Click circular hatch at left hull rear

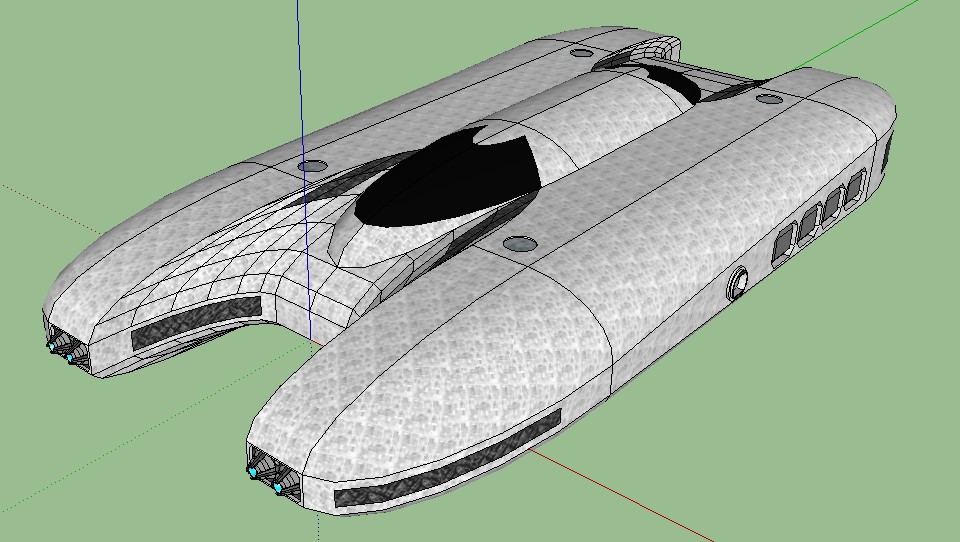[x=580, y=51]
